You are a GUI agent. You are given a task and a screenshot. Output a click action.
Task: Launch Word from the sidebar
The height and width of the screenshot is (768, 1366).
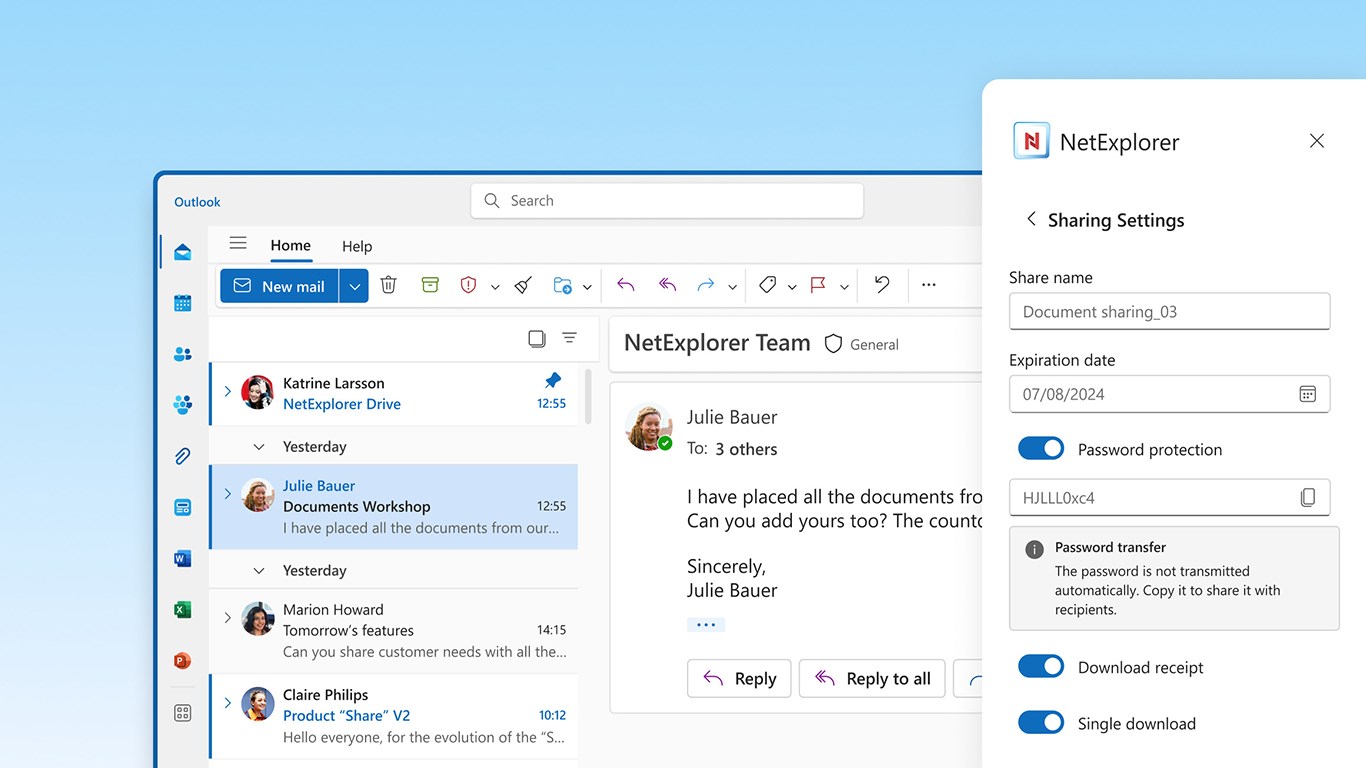[x=182, y=559]
